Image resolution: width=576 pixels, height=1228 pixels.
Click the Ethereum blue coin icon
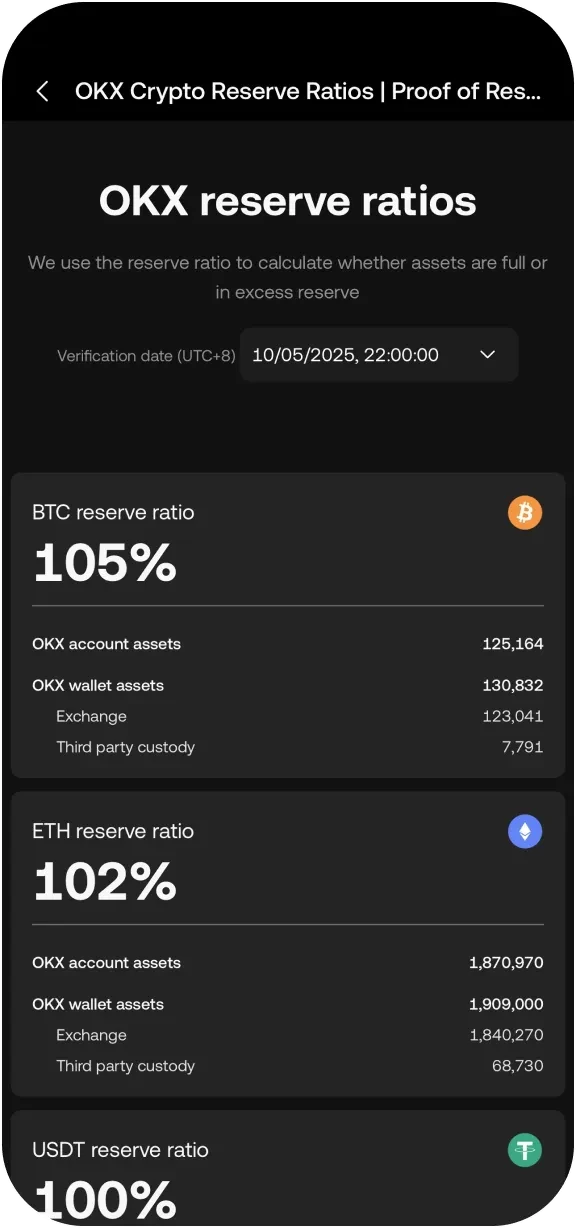coord(525,832)
